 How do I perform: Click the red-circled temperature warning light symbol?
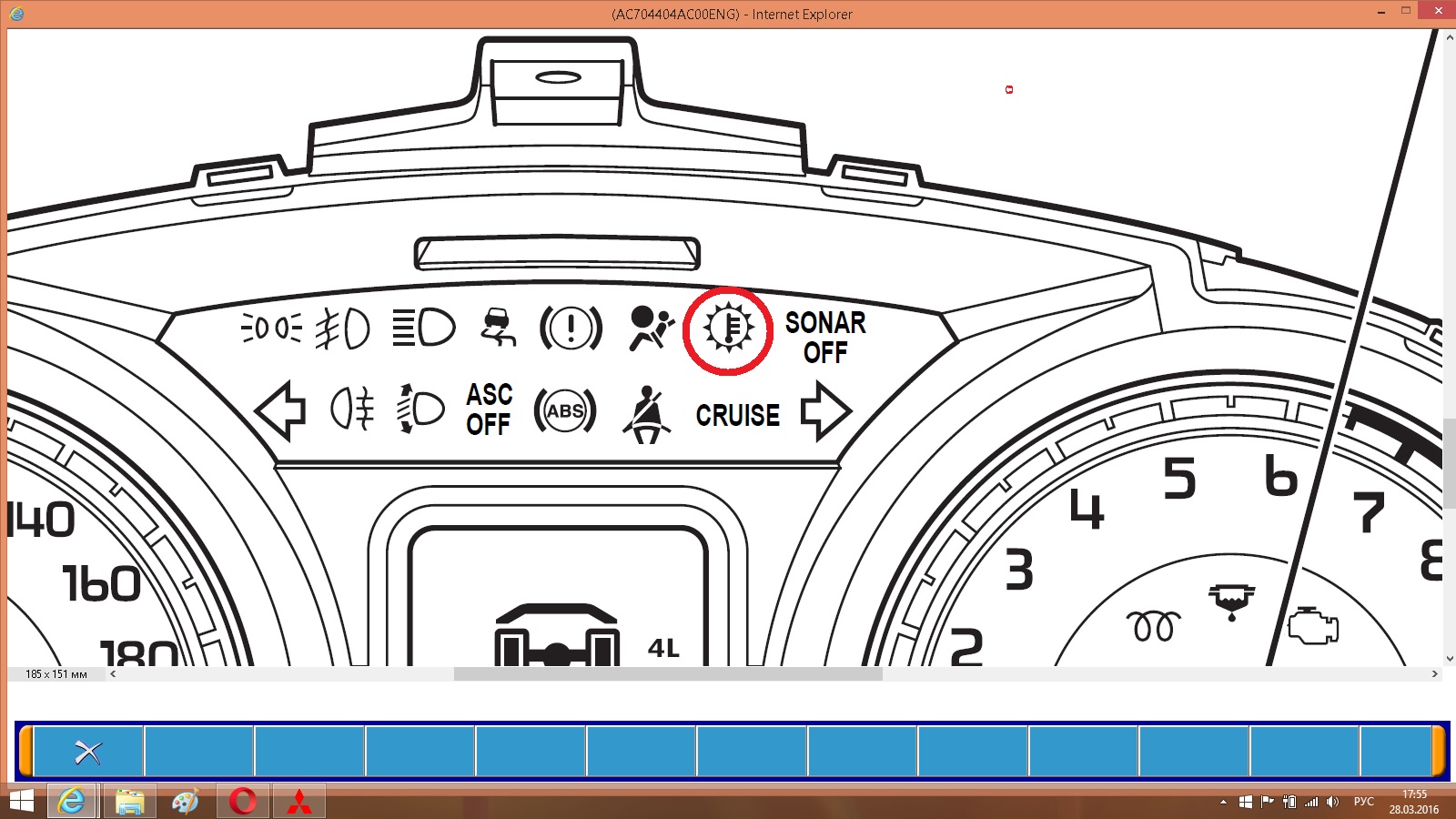tap(728, 329)
